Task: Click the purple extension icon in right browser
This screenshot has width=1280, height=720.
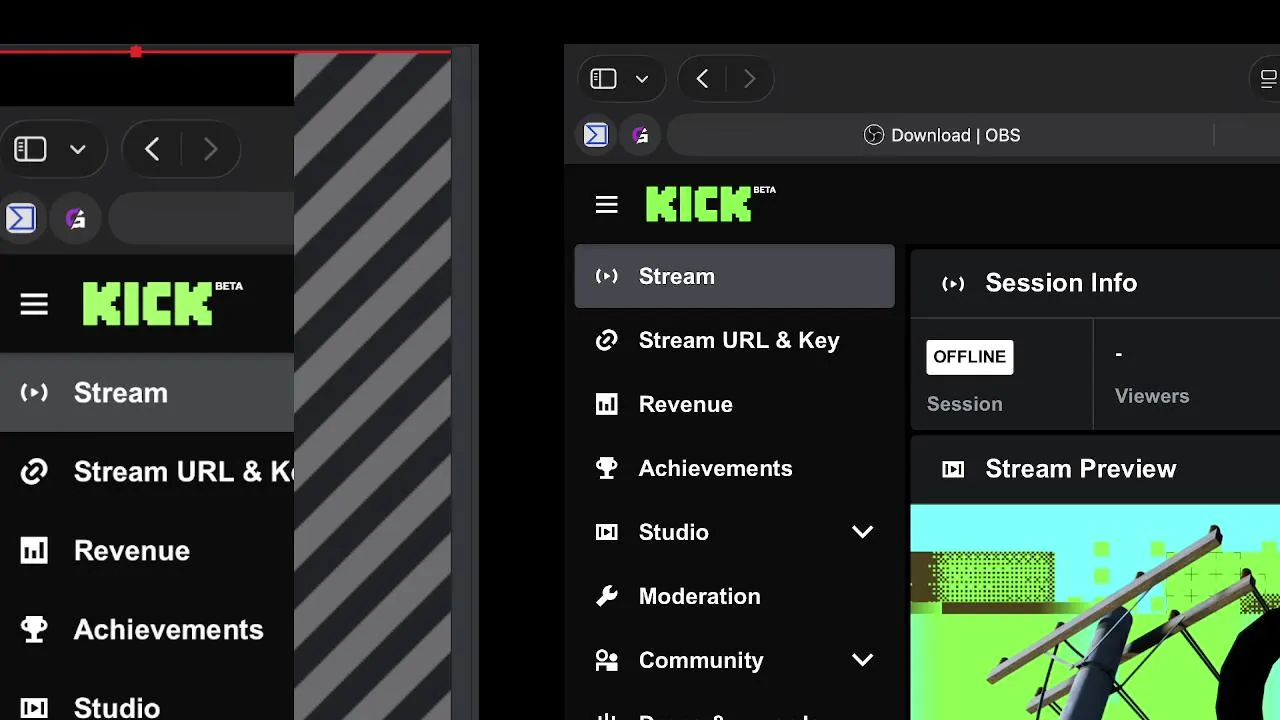Action: pos(640,134)
